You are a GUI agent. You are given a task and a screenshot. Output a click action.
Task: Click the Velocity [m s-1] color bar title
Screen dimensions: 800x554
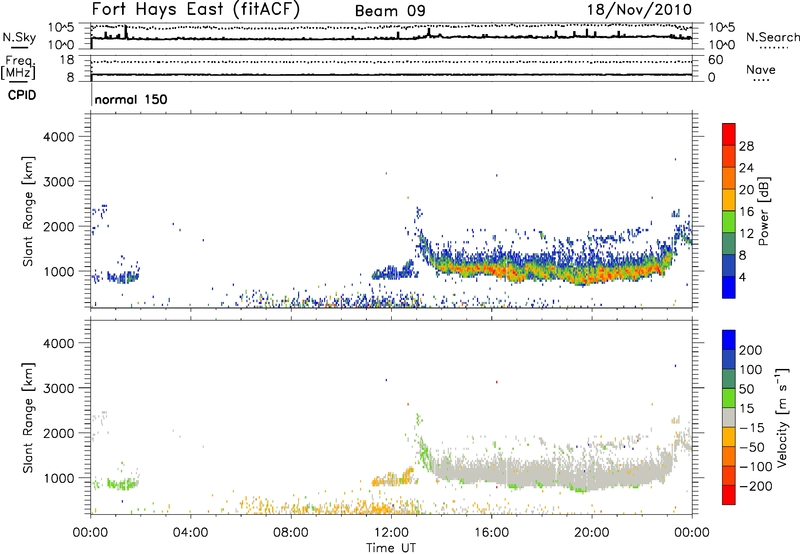click(x=782, y=417)
